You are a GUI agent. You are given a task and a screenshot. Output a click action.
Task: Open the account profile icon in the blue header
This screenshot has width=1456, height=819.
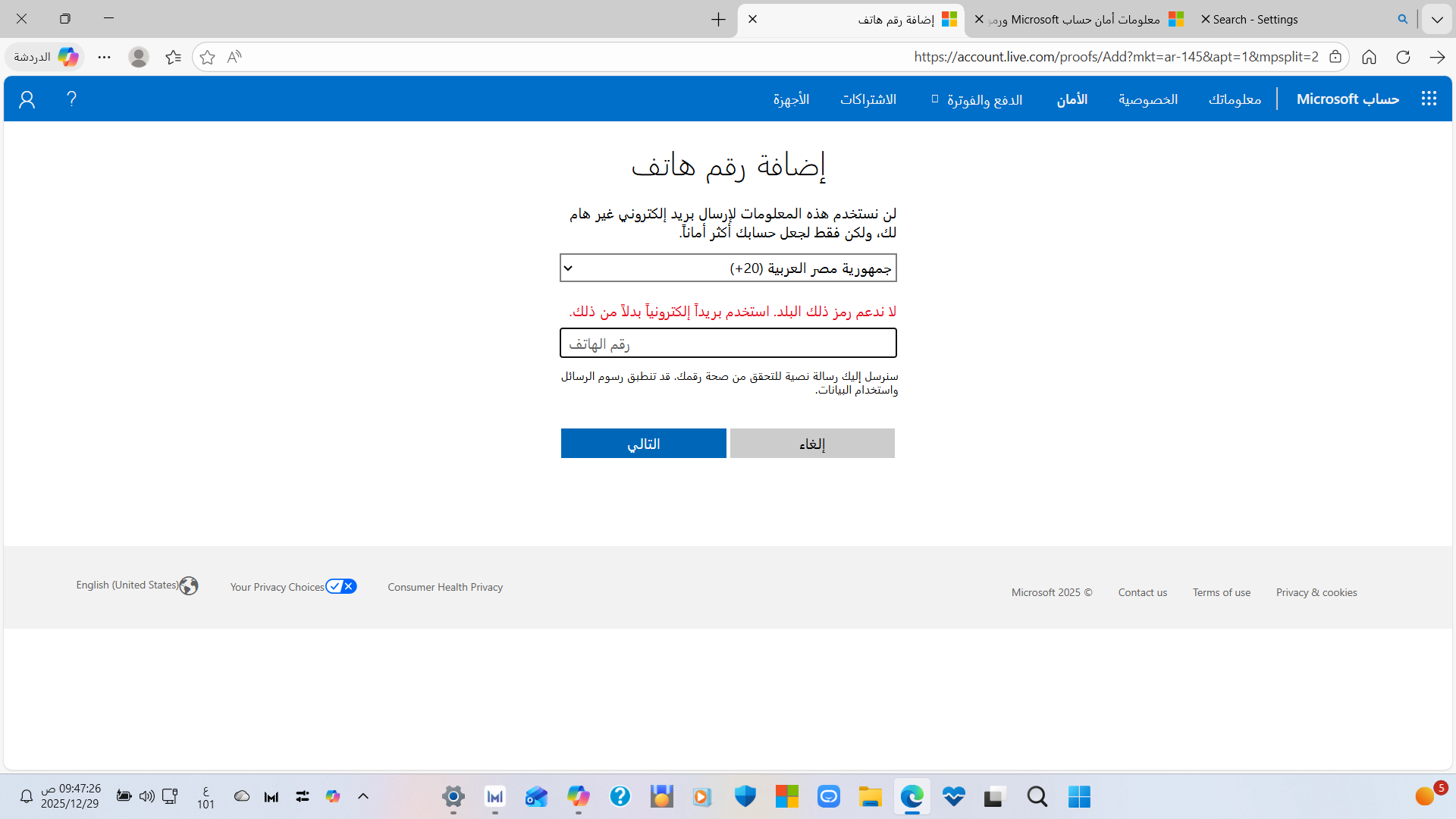27,99
